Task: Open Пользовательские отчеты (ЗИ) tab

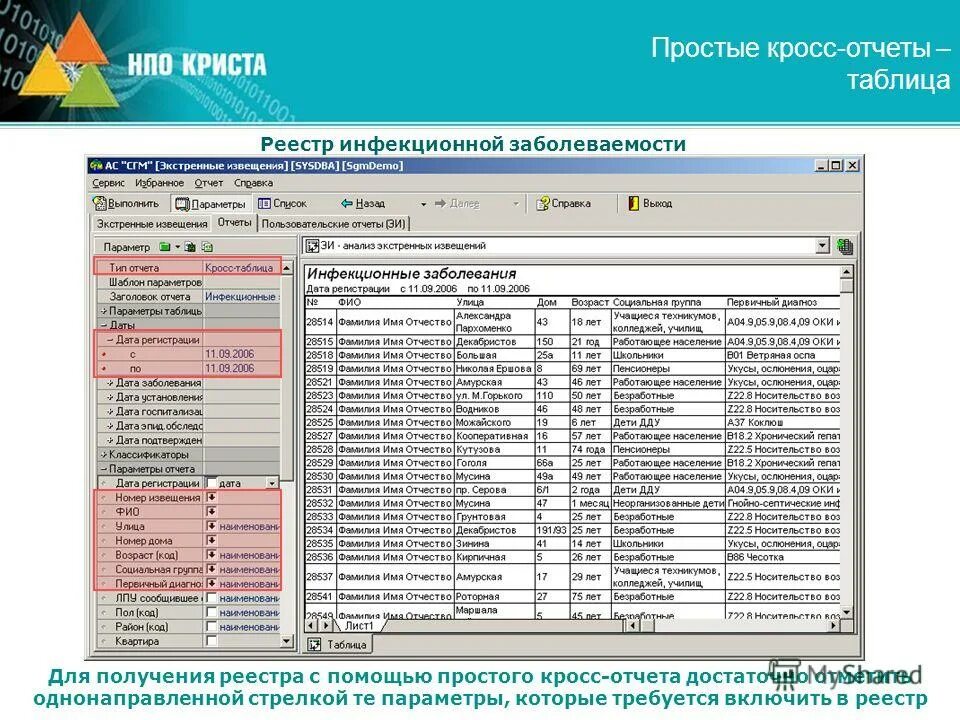Action: [x=333, y=224]
